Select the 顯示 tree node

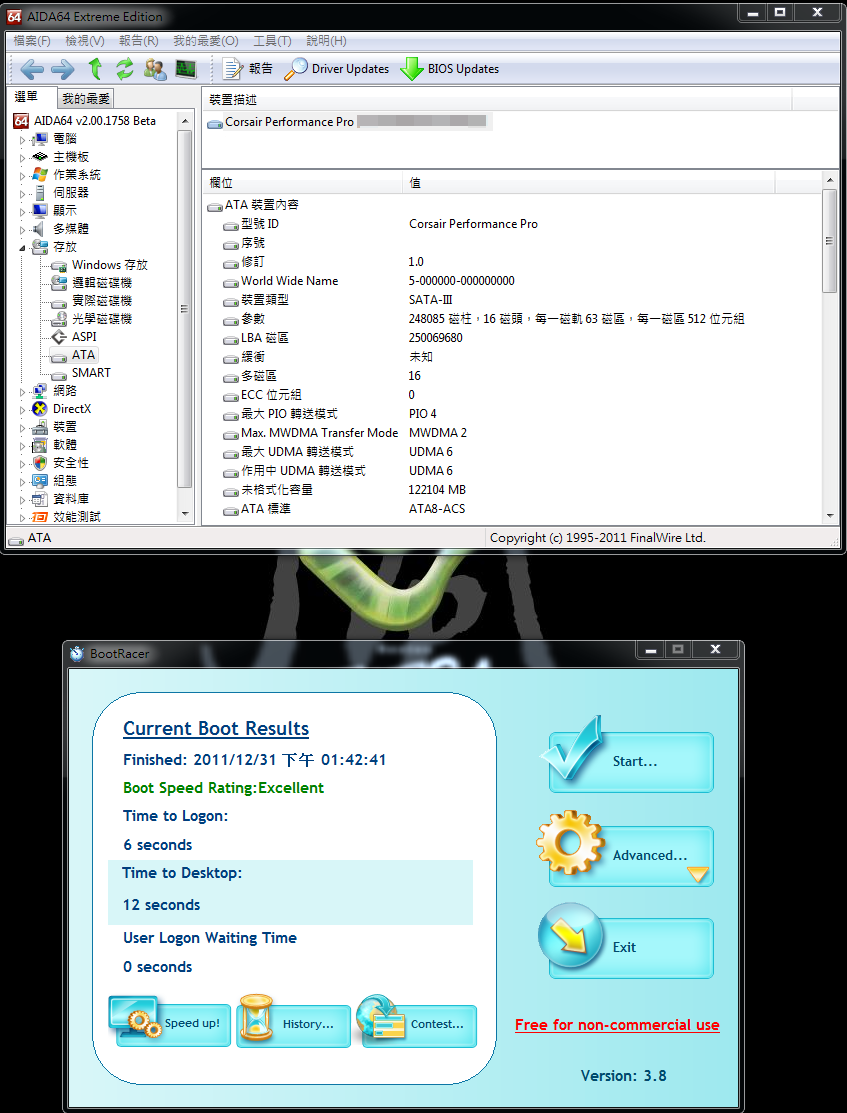(65, 211)
